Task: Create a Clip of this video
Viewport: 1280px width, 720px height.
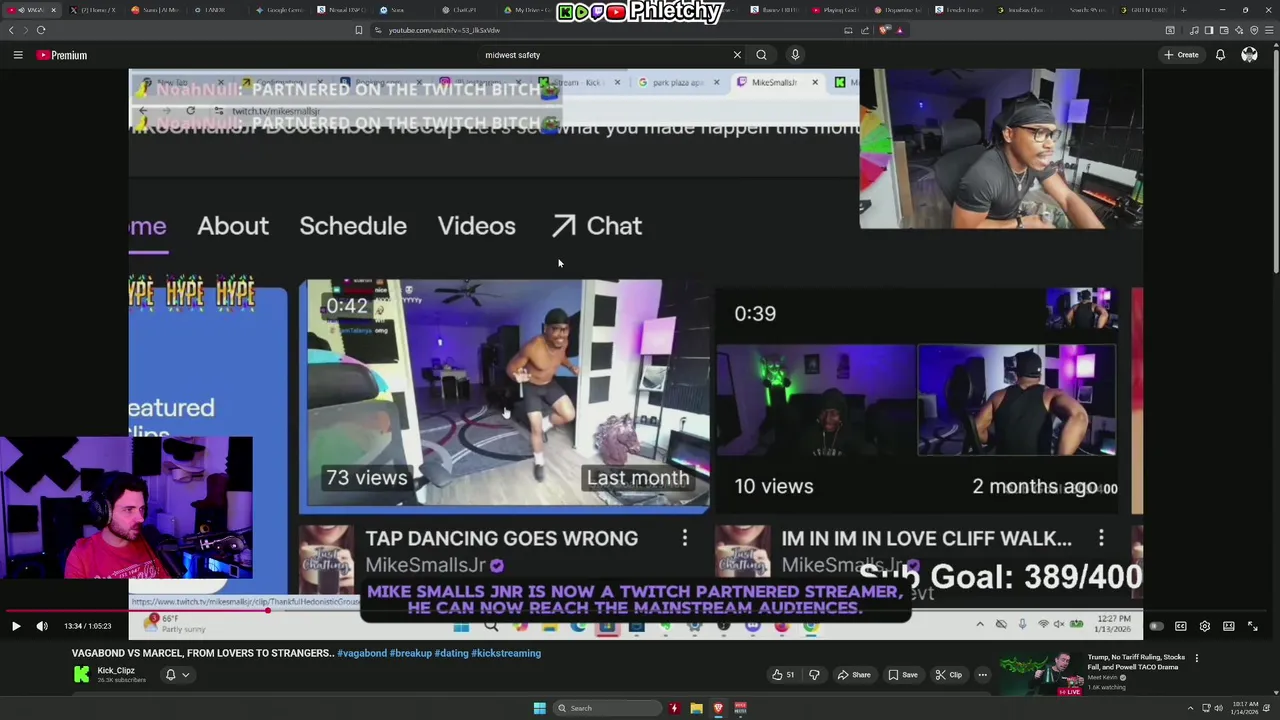Action: click(948, 675)
